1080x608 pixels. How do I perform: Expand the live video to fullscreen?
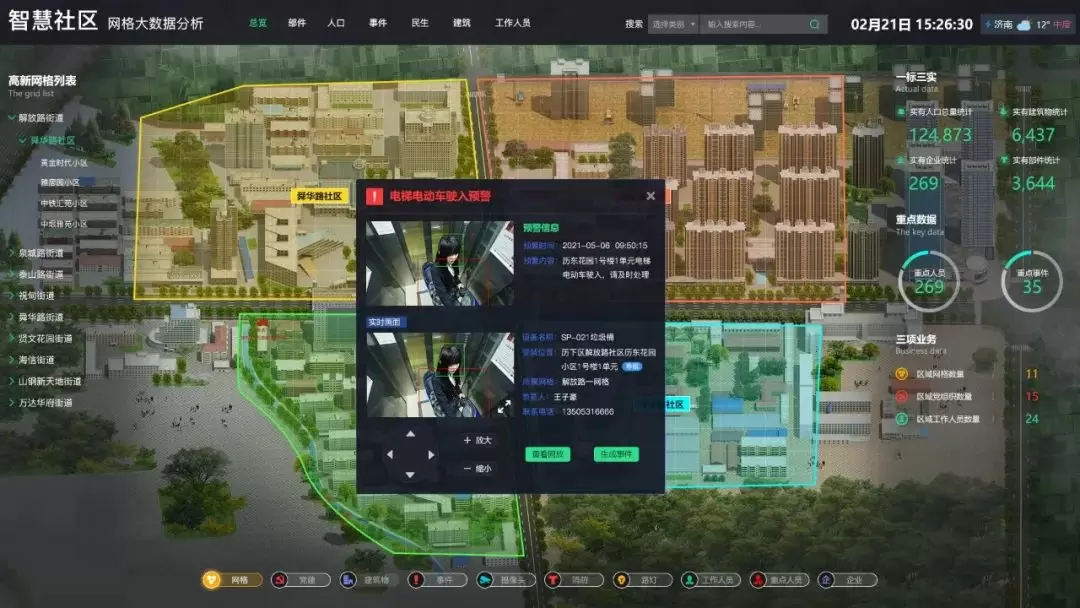point(504,406)
